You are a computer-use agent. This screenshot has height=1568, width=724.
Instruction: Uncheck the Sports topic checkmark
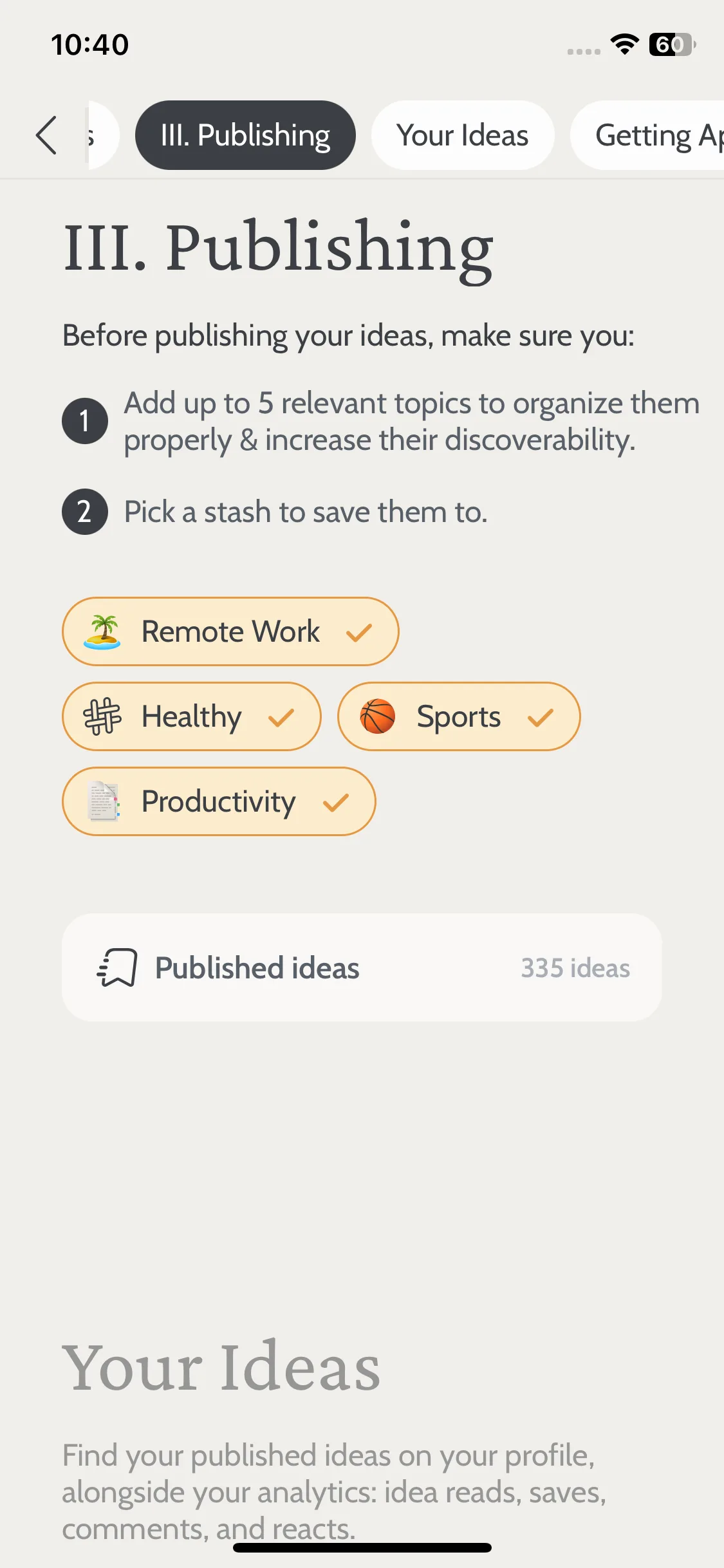pos(541,717)
